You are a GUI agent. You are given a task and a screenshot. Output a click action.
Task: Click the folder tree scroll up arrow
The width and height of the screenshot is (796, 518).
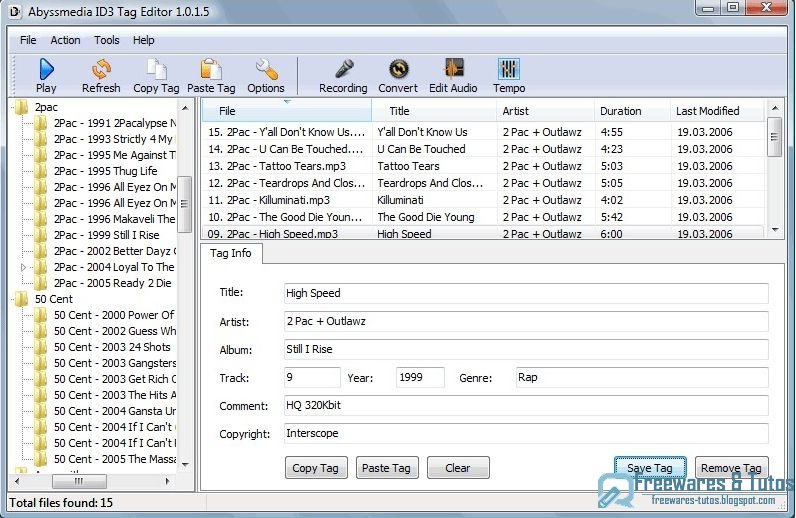185,108
